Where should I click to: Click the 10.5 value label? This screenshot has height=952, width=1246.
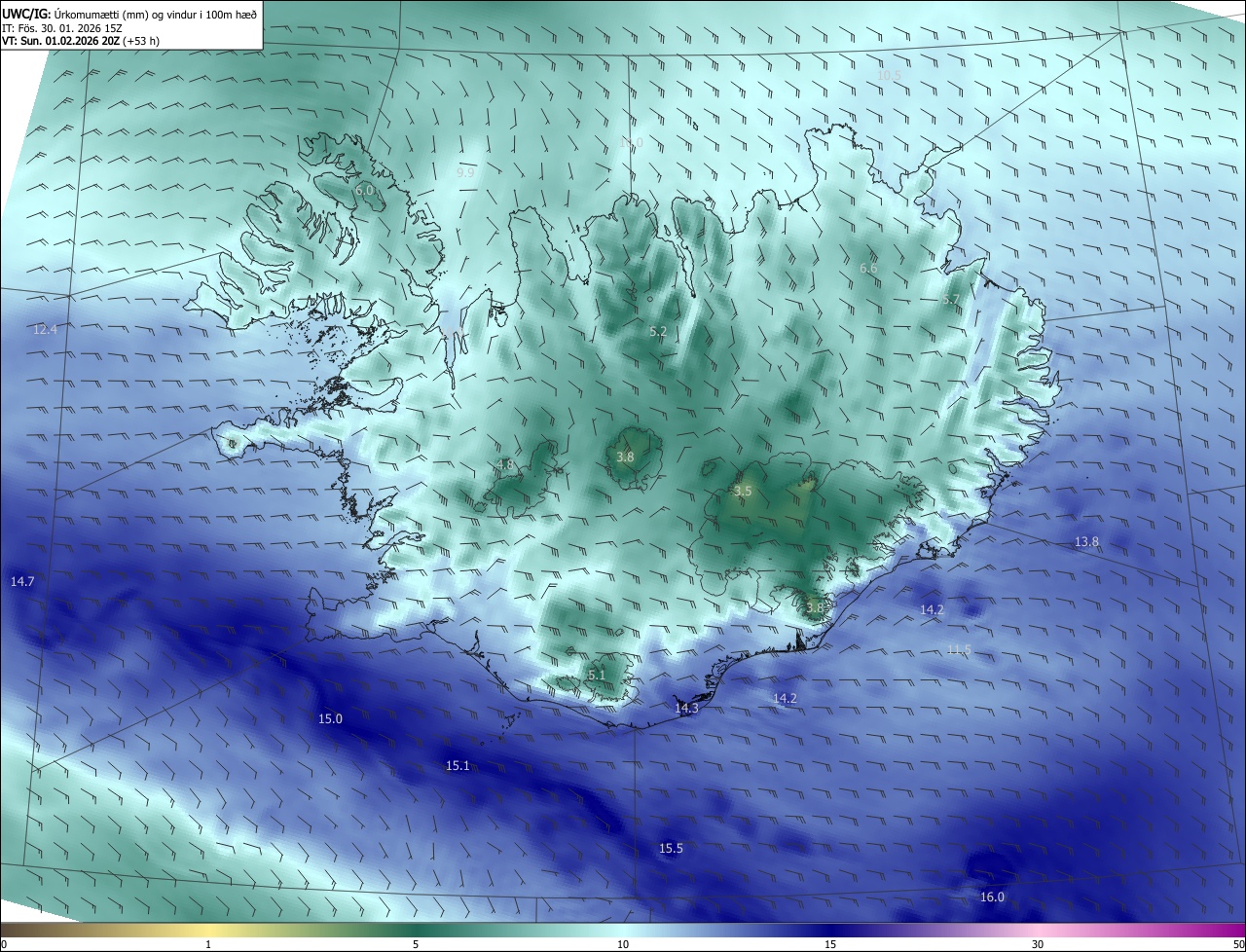point(889,75)
